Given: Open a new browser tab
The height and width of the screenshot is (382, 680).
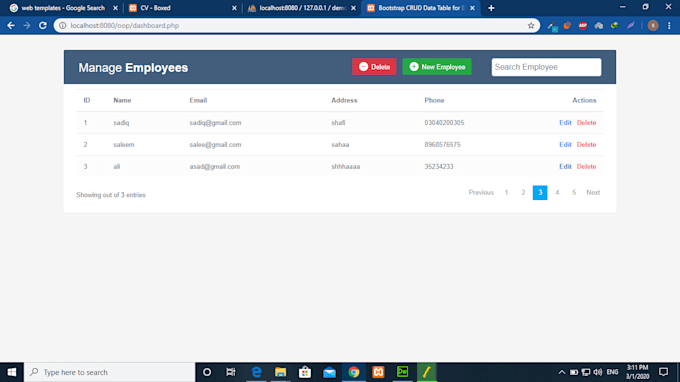Looking at the screenshot, I should pyautogui.click(x=491, y=8).
